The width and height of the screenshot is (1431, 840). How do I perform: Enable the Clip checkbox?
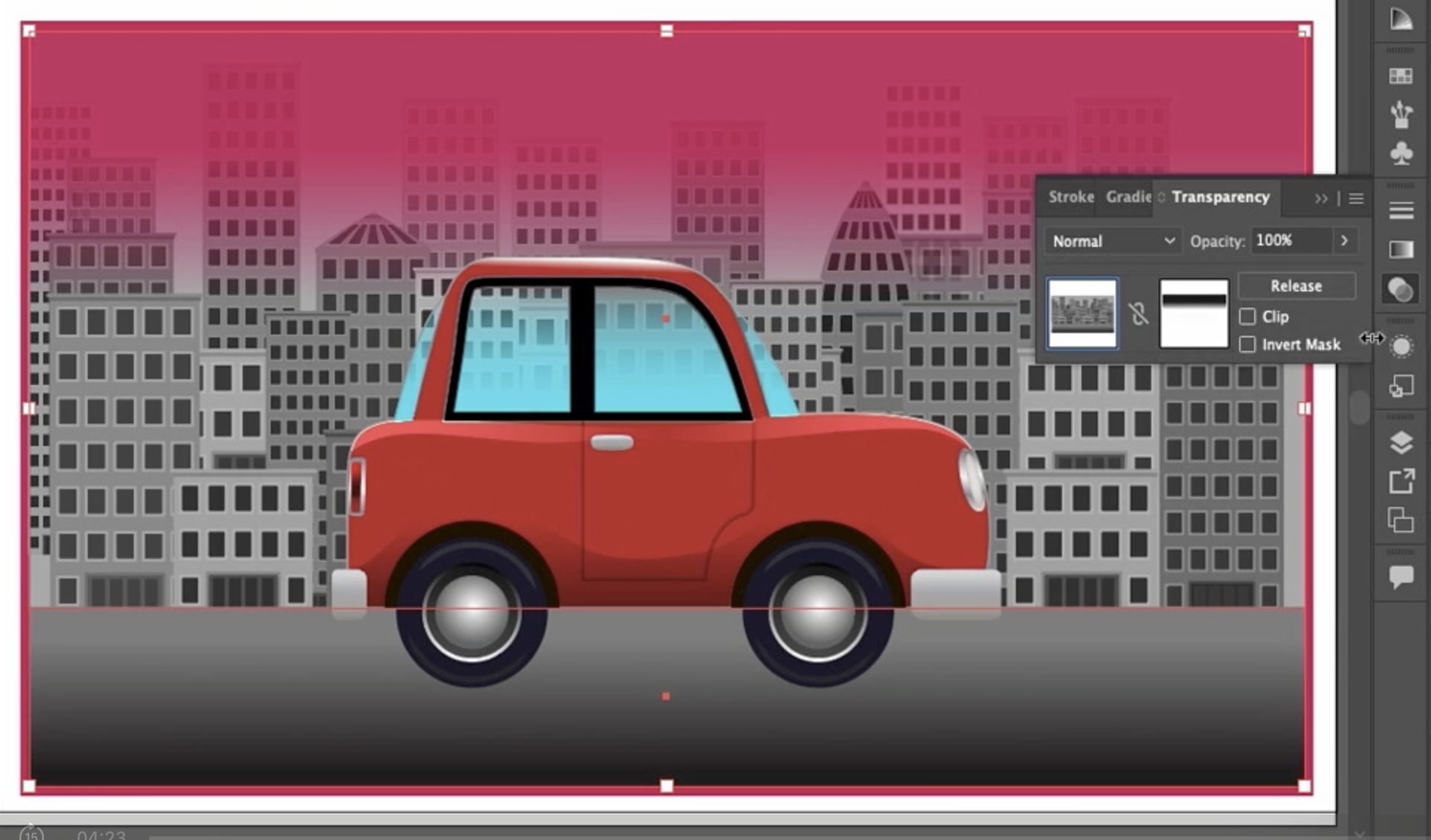tap(1247, 317)
